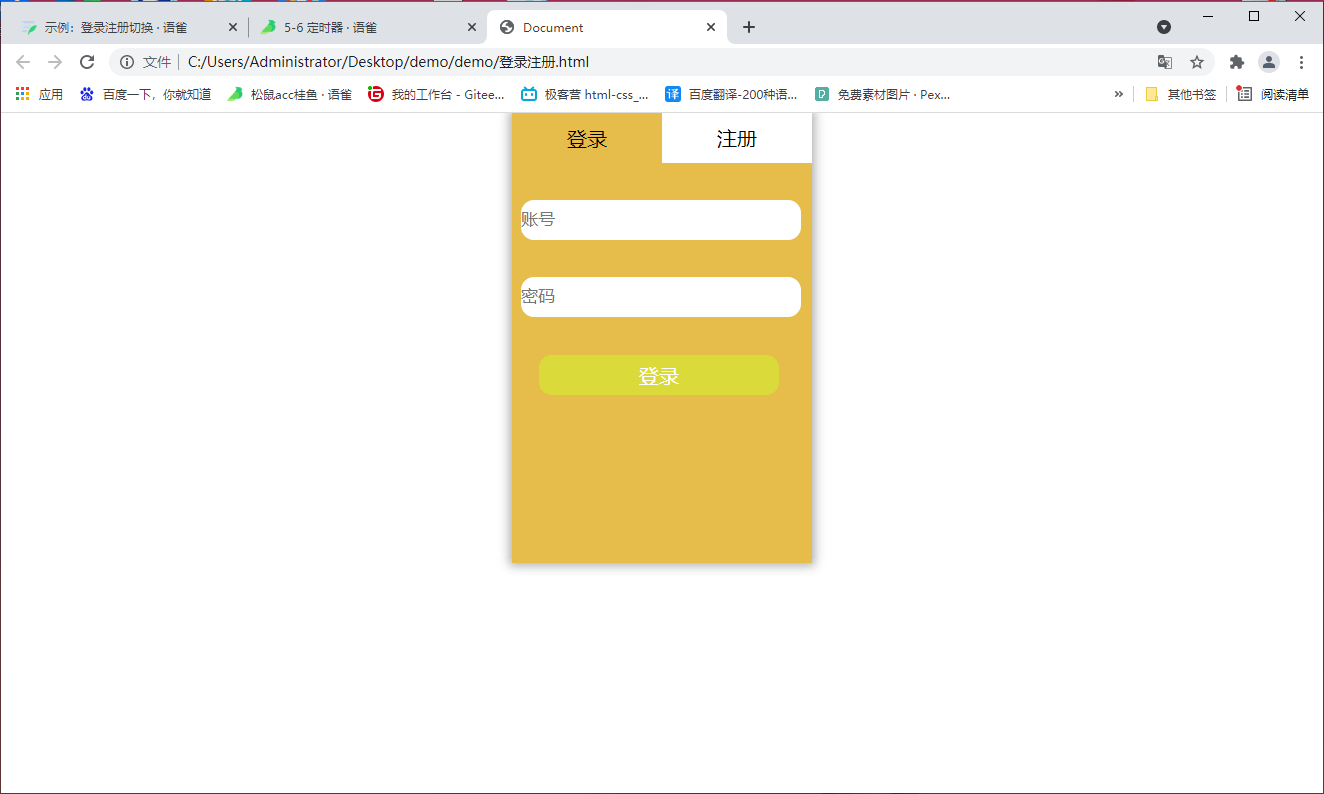Open a new browser tab
1324x794 pixels.
[x=749, y=27]
